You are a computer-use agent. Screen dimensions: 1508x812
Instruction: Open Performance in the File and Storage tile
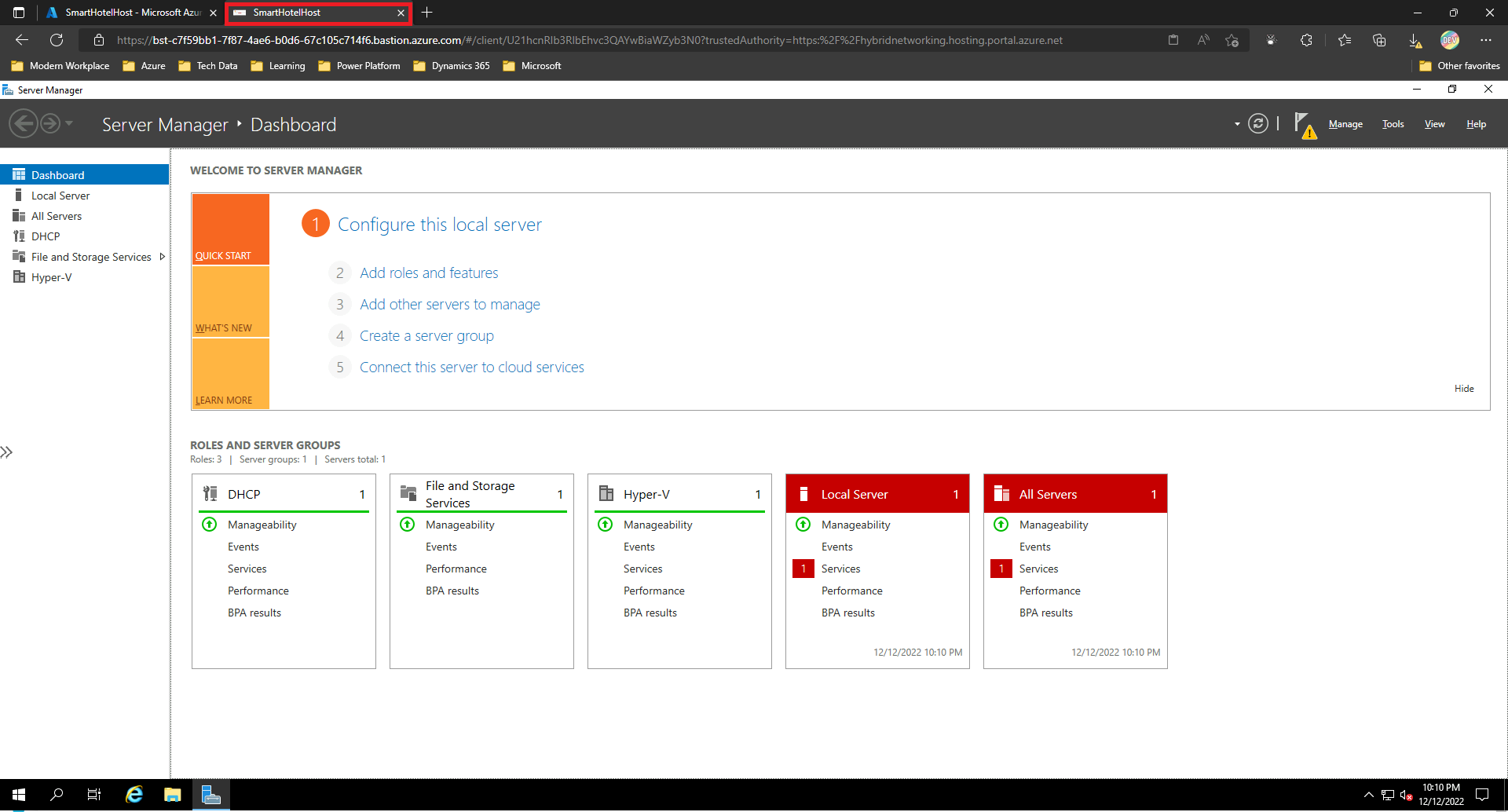(456, 569)
